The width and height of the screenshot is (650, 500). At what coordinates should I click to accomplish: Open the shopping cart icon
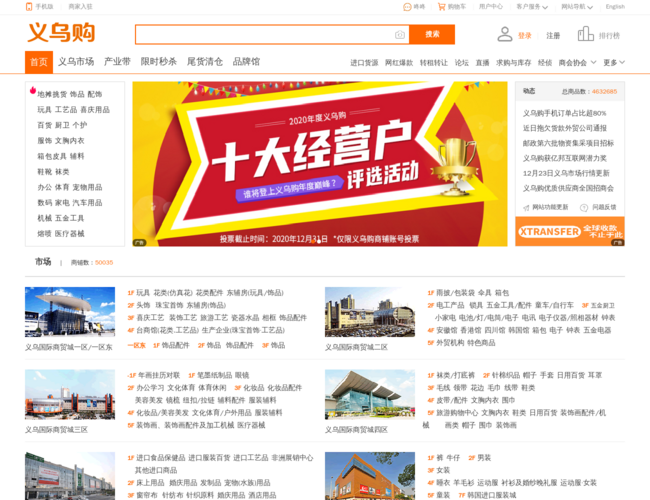441,7
